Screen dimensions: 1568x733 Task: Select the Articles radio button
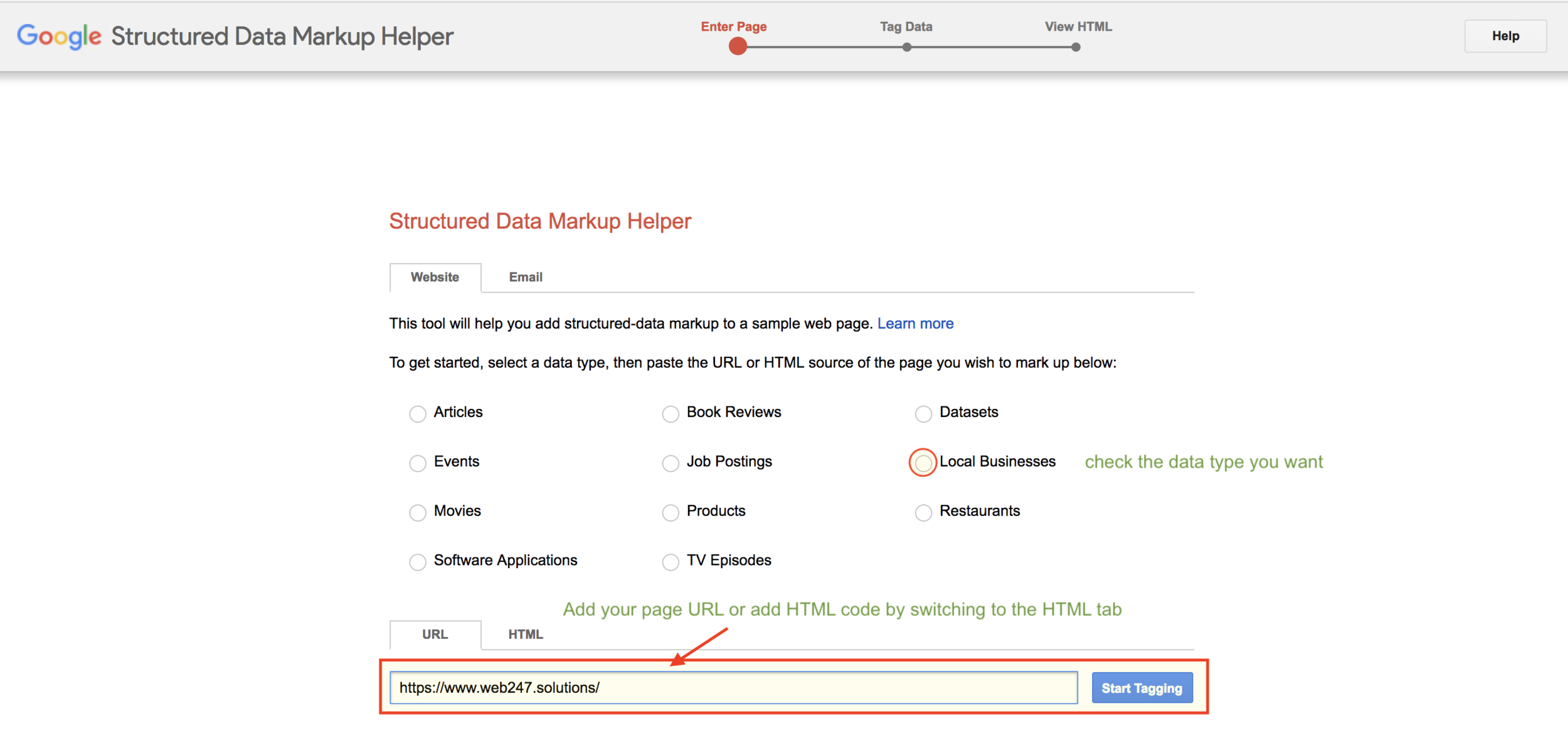418,414
